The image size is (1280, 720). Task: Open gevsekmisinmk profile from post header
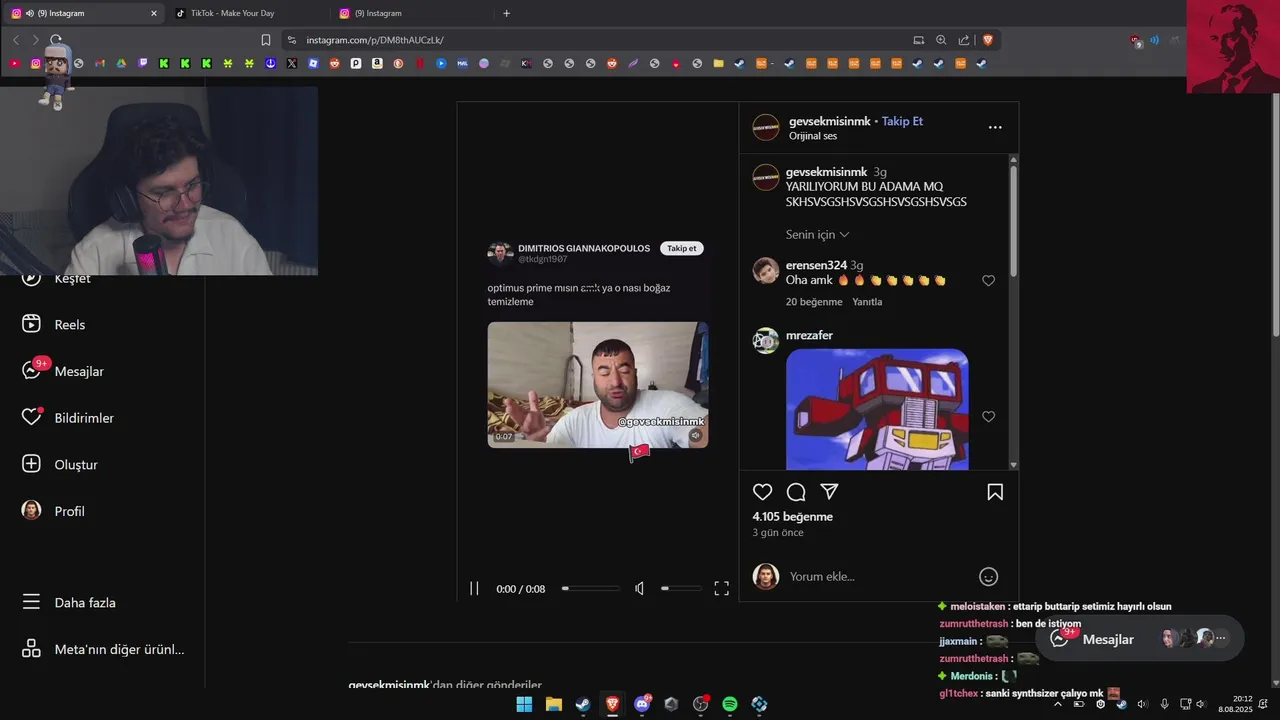(829, 121)
